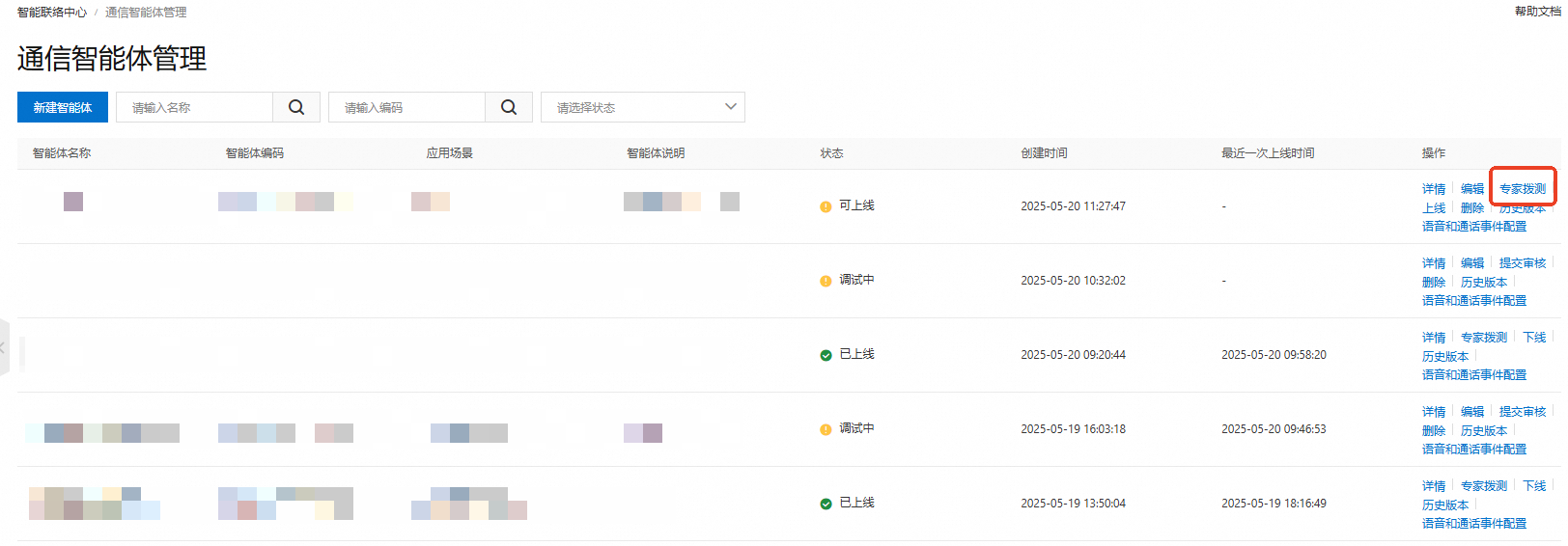Viewport: 1568px width, 546px height.
Task: Click the 操作 column header
Action: [1434, 153]
